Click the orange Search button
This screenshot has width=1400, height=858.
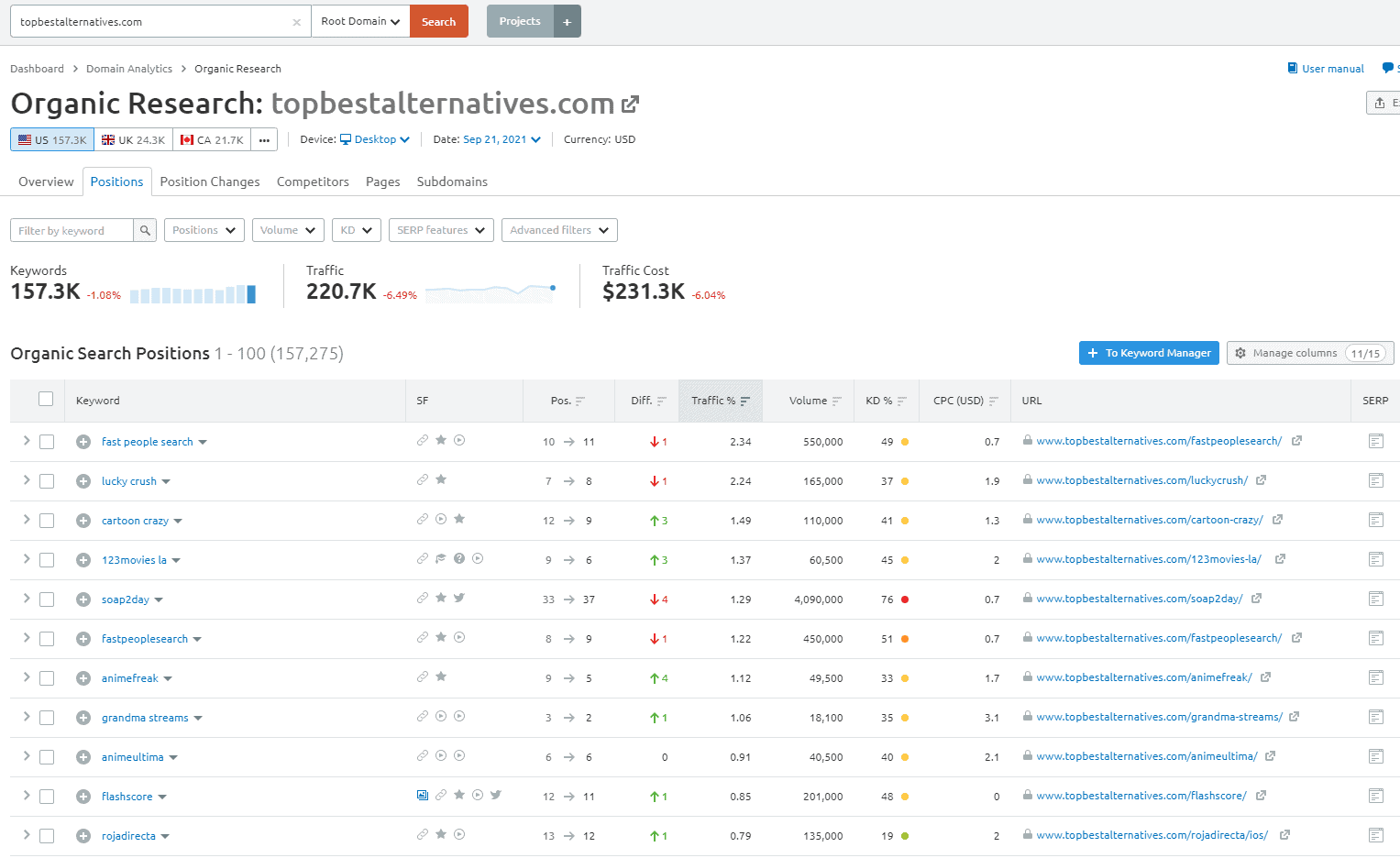(x=439, y=21)
